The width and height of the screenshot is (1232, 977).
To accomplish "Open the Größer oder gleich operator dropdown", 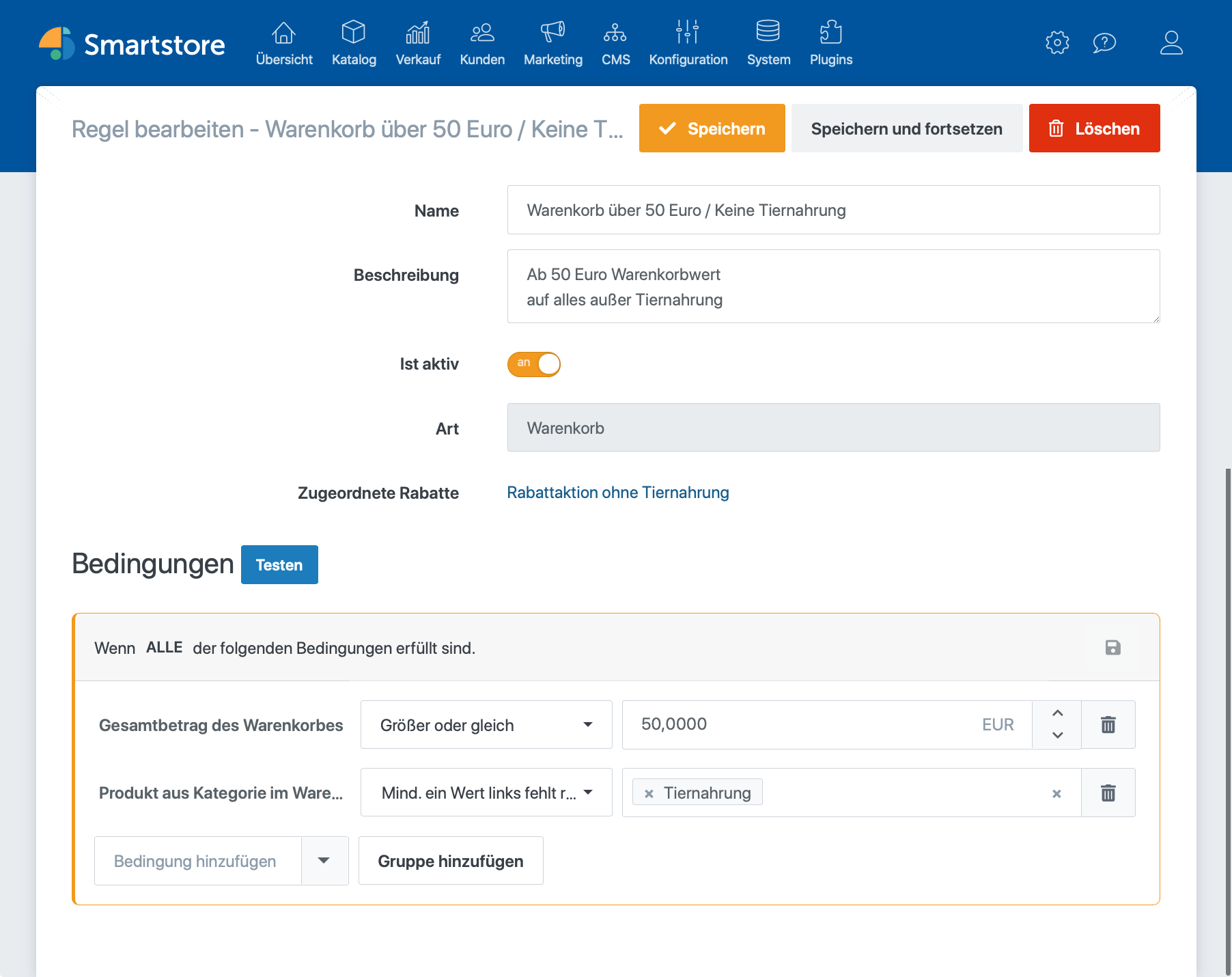I will [x=486, y=725].
